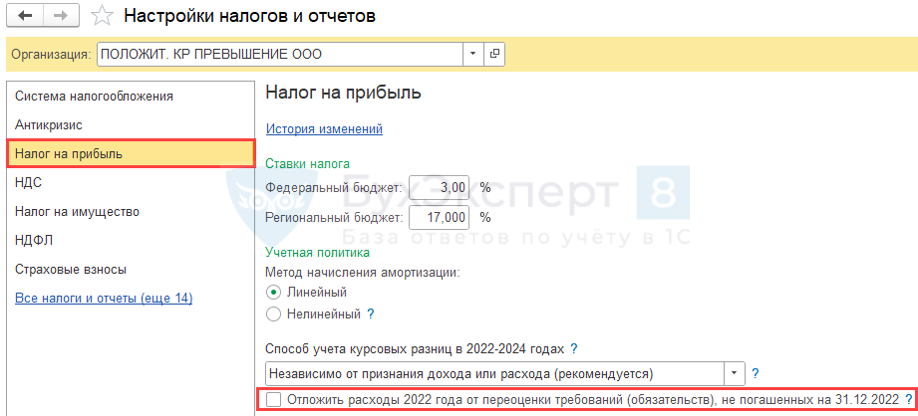
Task: Open help for the Нелинейный amortization method
Action: 370,314
